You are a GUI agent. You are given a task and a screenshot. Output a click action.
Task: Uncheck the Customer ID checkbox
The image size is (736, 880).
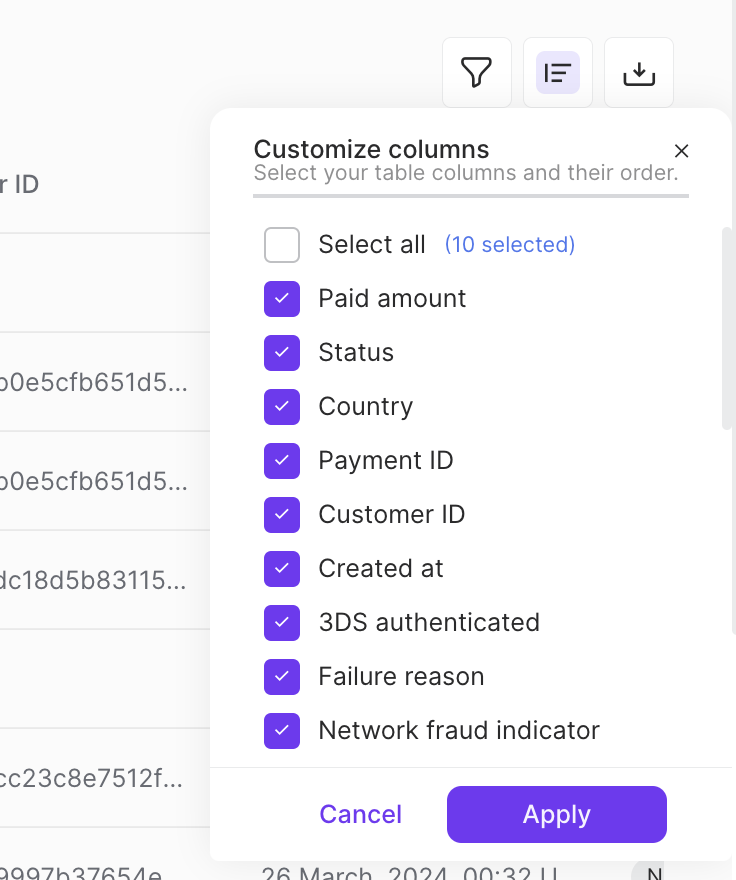coord(282,514)
